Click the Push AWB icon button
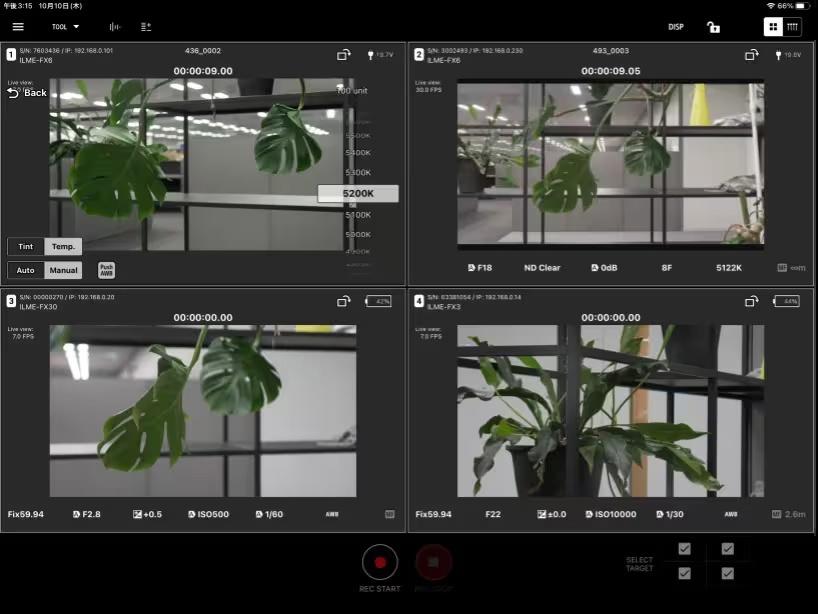The image size is (818, 614). pos(106,270)
